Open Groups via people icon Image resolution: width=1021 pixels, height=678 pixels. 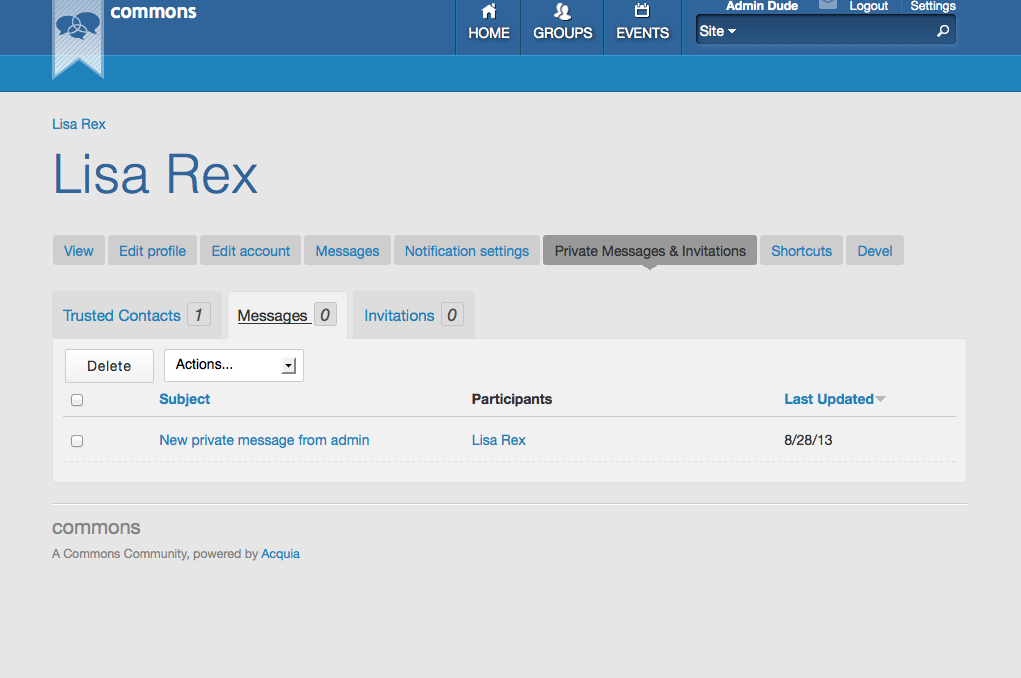pos(562,12)
